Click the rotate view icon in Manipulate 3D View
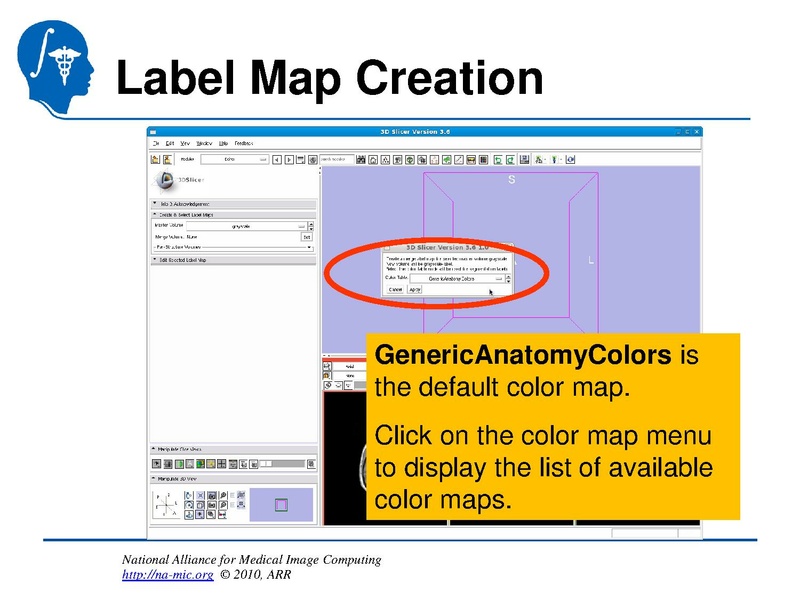Viewport: 800px width, 600px height. (188, 494)
